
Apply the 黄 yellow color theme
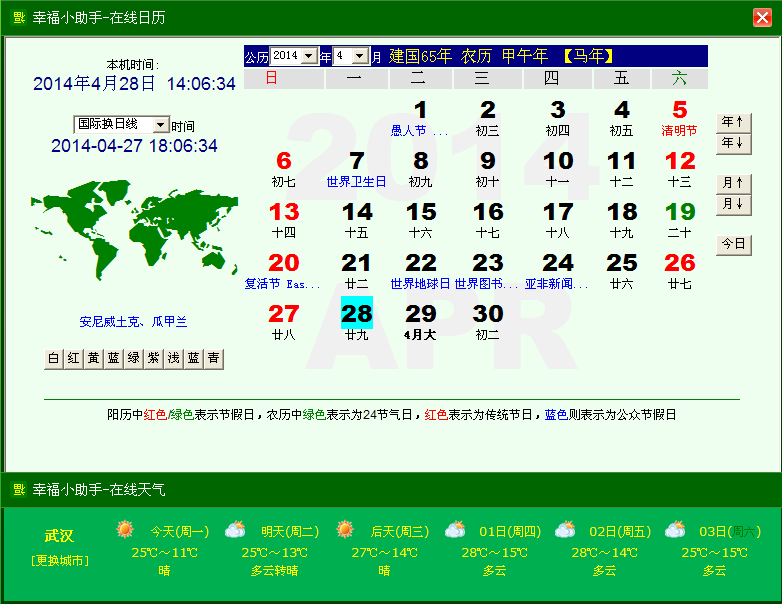tap(93, 359)
